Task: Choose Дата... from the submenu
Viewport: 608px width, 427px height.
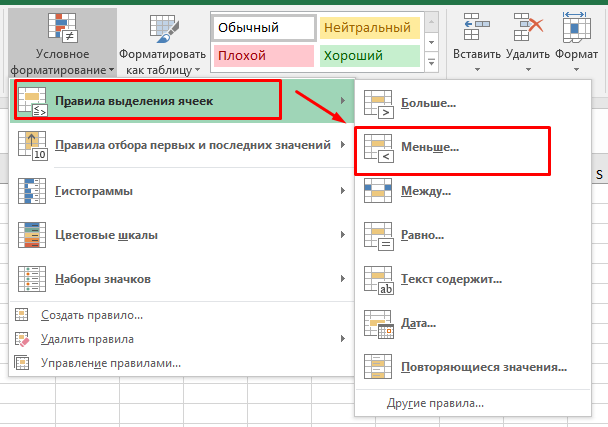Action: (473, 323)
